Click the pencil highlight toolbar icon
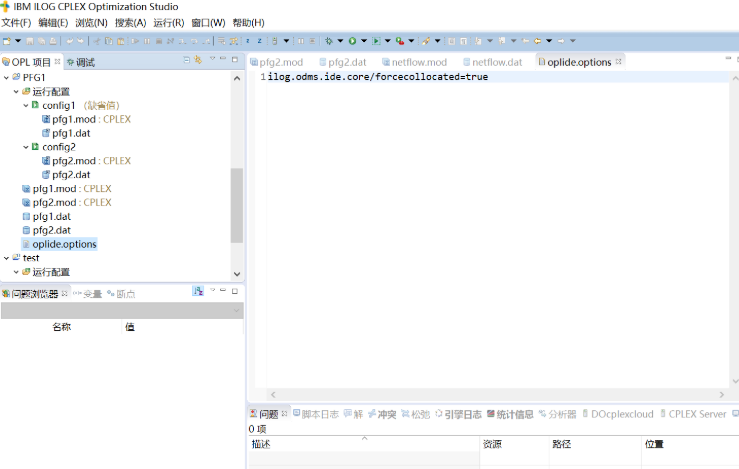Screen dimensions: 739x469 426,41
